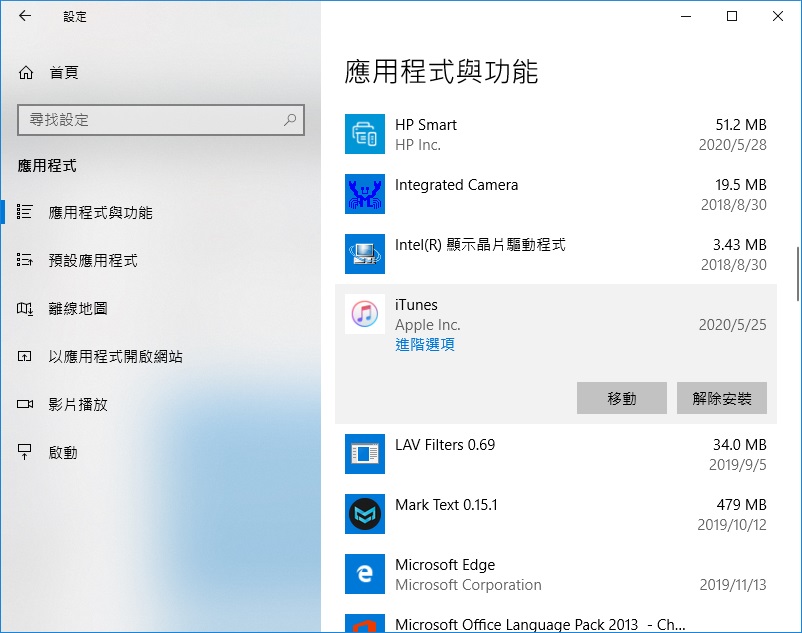Select the Mark Text 0.15.1 entry
Image resolution: width=802 pixels, height=633 pixels.
click(x=446, y=505)
